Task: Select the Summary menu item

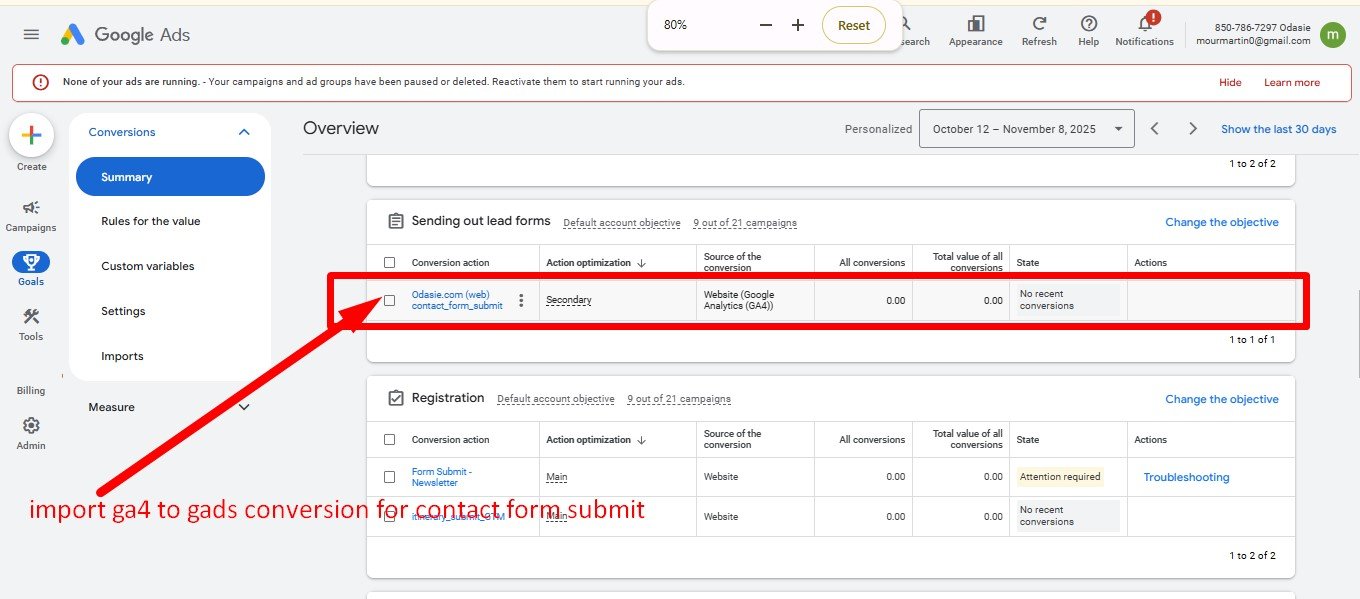Action: click(170, 177)
